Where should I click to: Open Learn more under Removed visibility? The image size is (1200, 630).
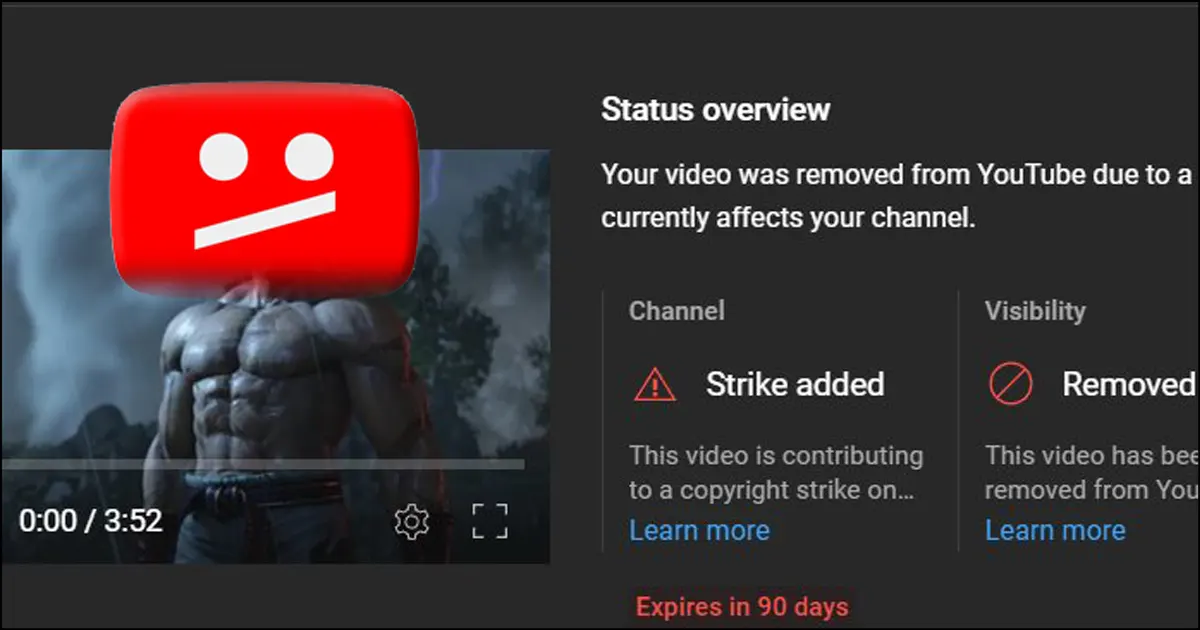coord(1055,530)
